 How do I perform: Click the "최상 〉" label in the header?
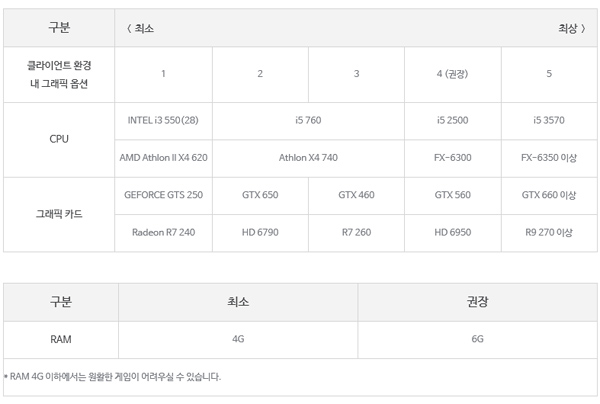point(571,28)
